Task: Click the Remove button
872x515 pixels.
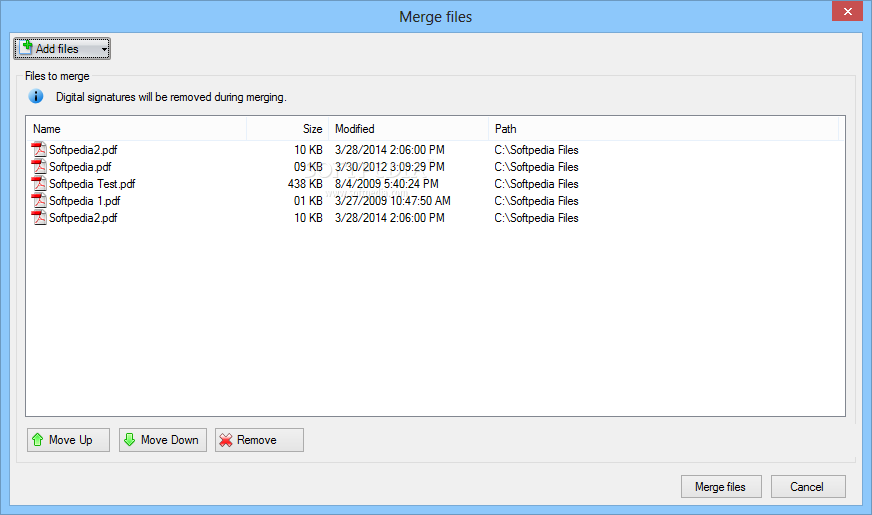Action: [x=259, y=440]
